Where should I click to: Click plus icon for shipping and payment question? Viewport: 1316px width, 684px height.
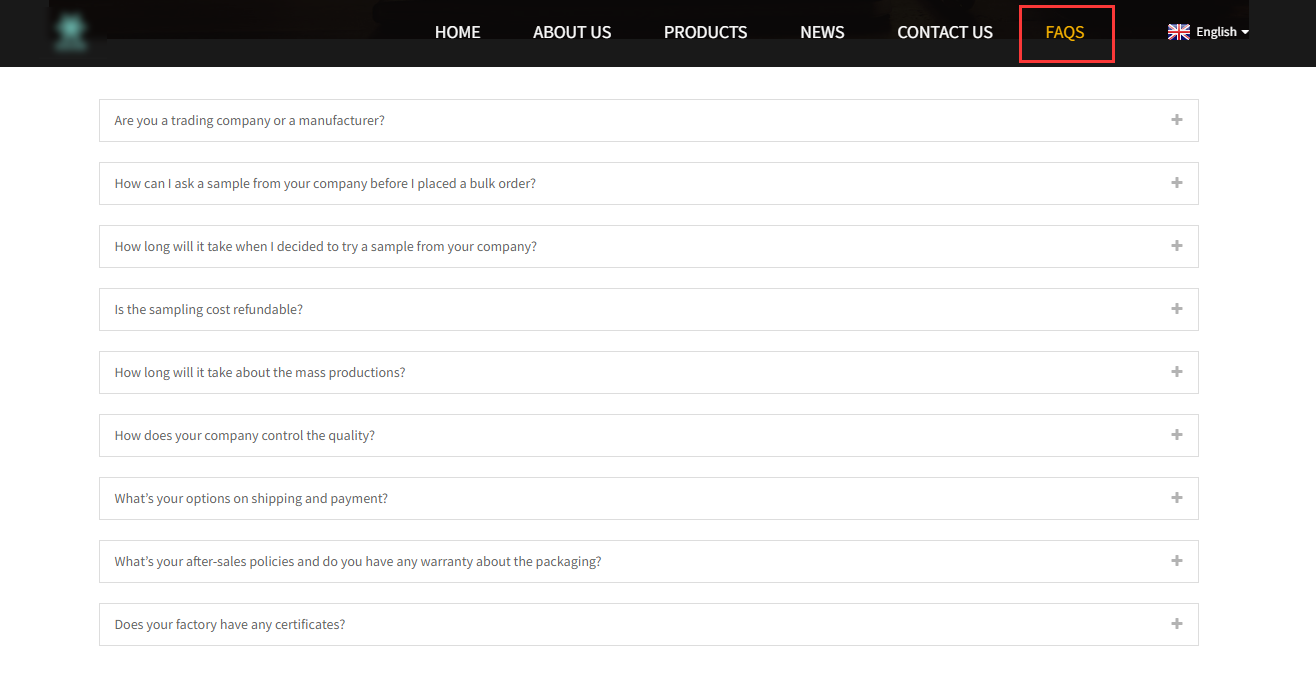(x=1176, y=498)
